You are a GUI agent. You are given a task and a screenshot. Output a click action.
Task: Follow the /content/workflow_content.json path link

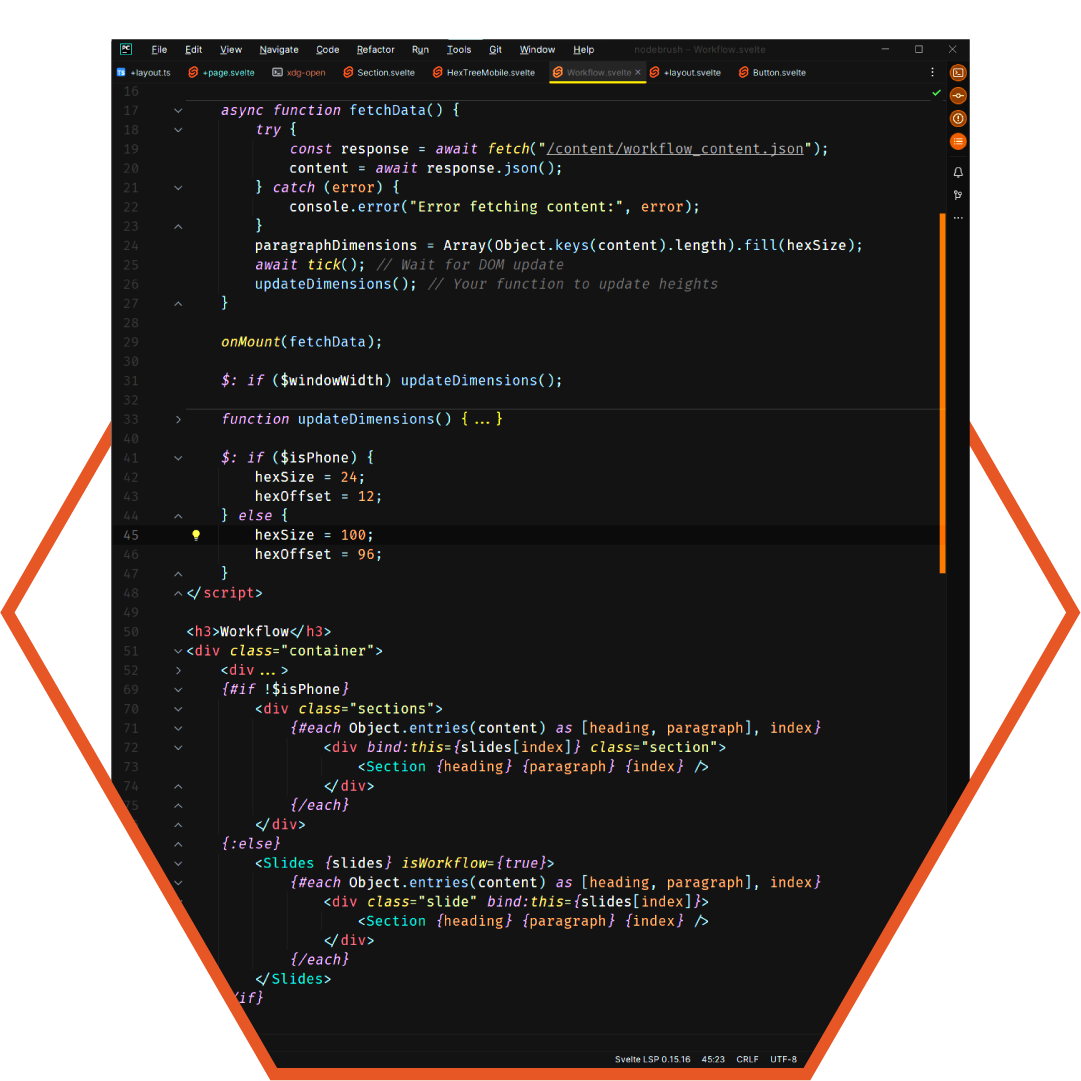pos(675,149)
